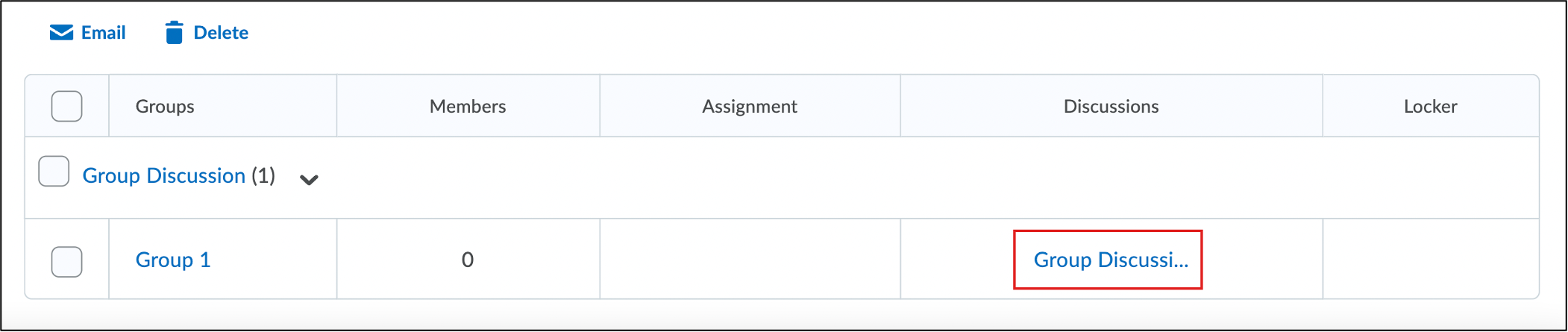The image size is (1568, 332).
Task: Click the Assignment column header
Action: coord(749,107)
